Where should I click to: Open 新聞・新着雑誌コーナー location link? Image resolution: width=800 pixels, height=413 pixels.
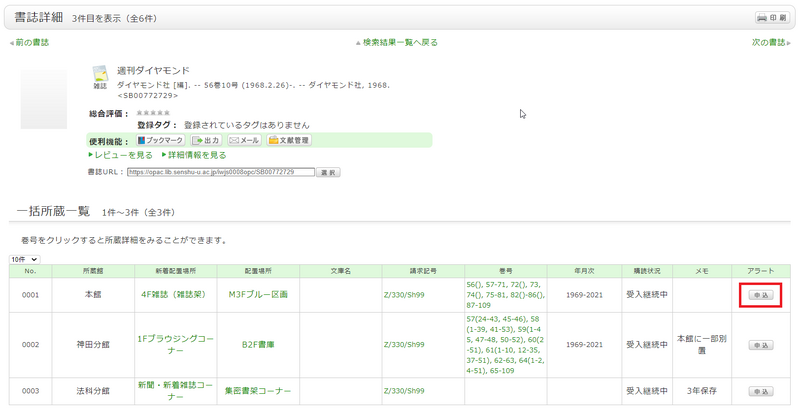coord(176,391)
